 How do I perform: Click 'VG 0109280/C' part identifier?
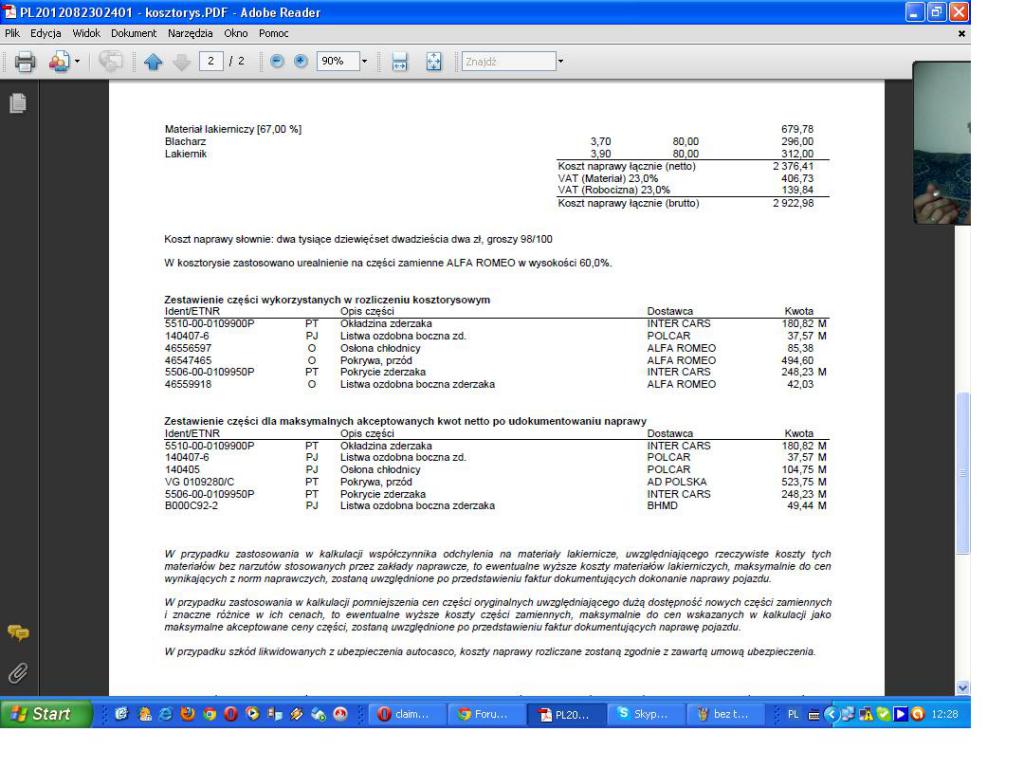(x=199, y=482)
